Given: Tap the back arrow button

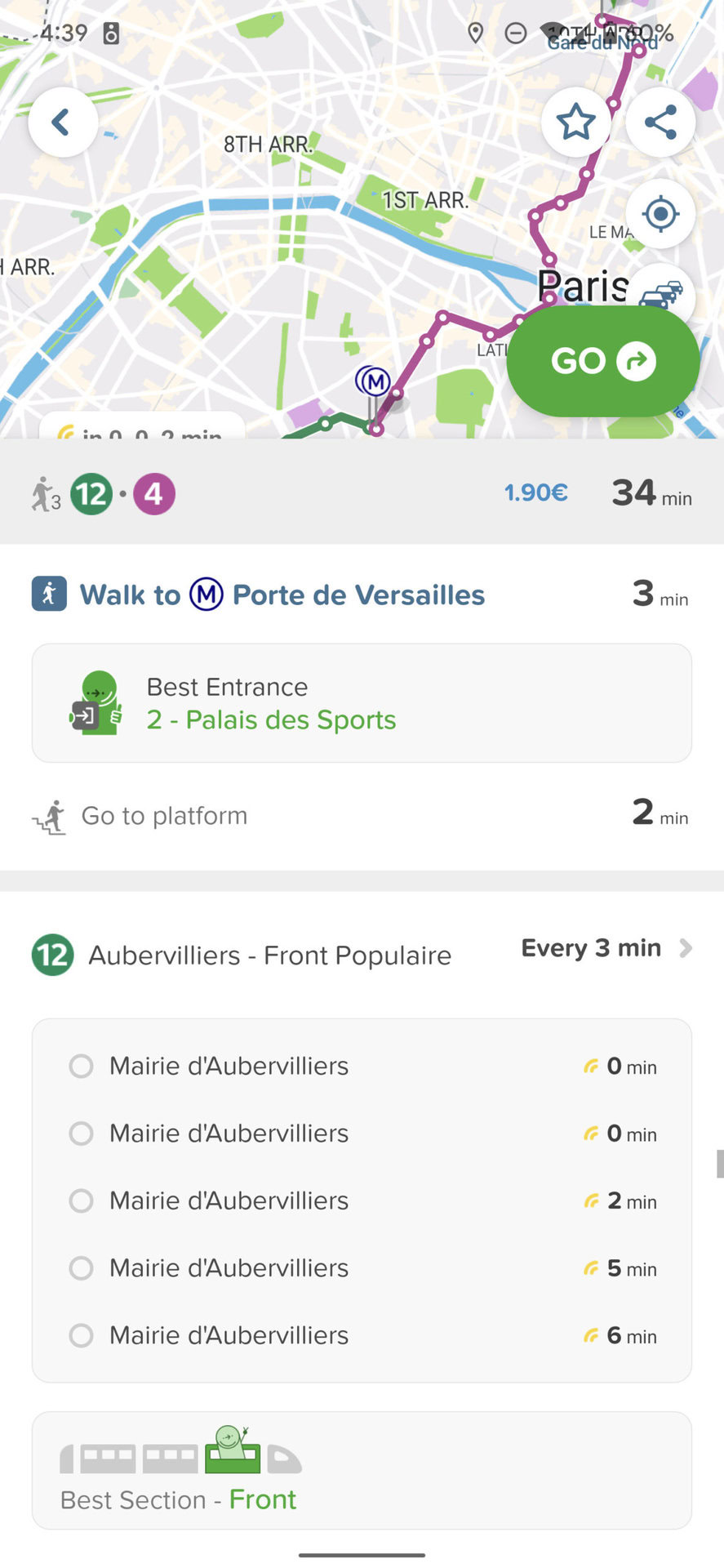Looking at the screenshot, I should coord(62,122).
